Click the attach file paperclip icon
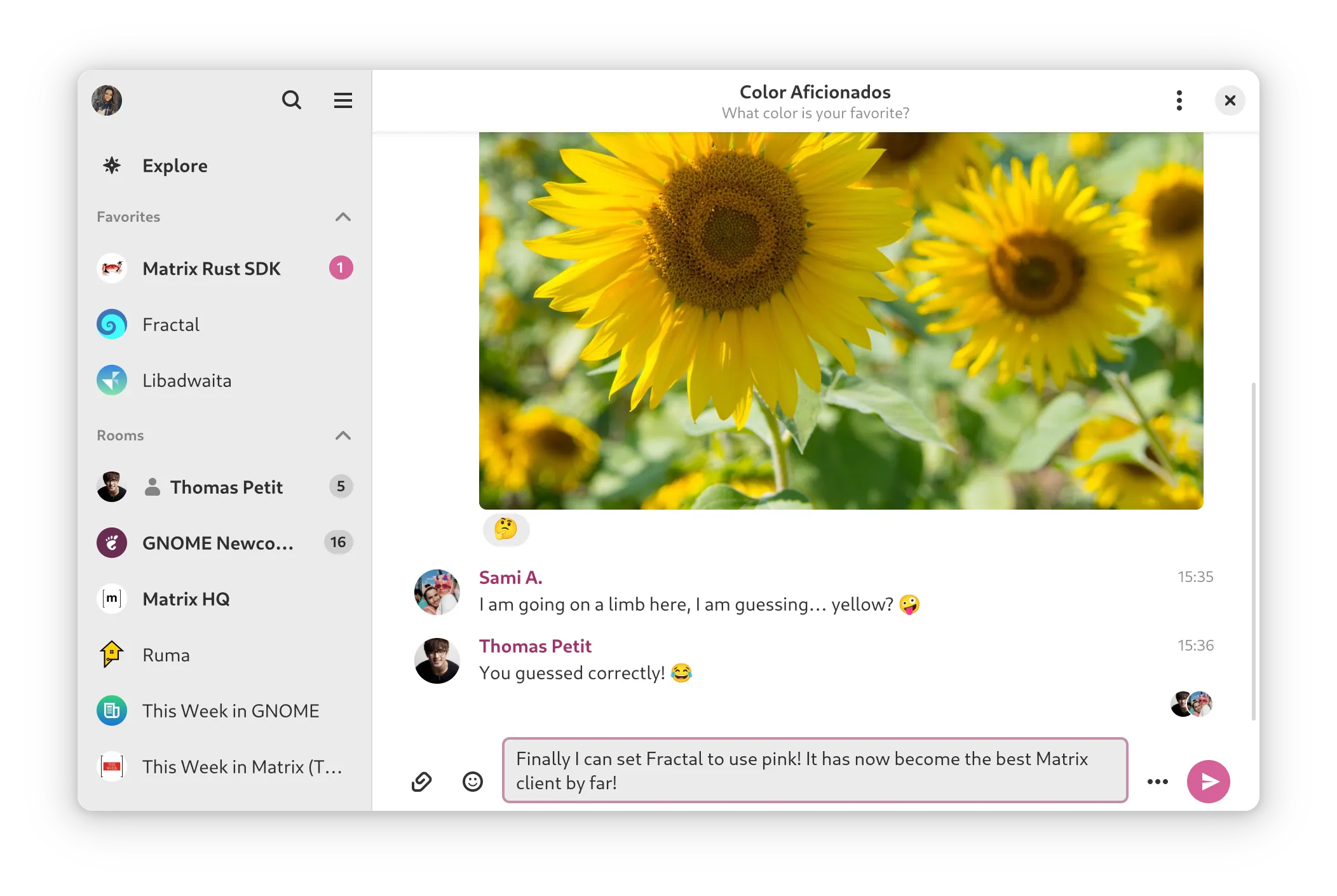 pos(421,781)
